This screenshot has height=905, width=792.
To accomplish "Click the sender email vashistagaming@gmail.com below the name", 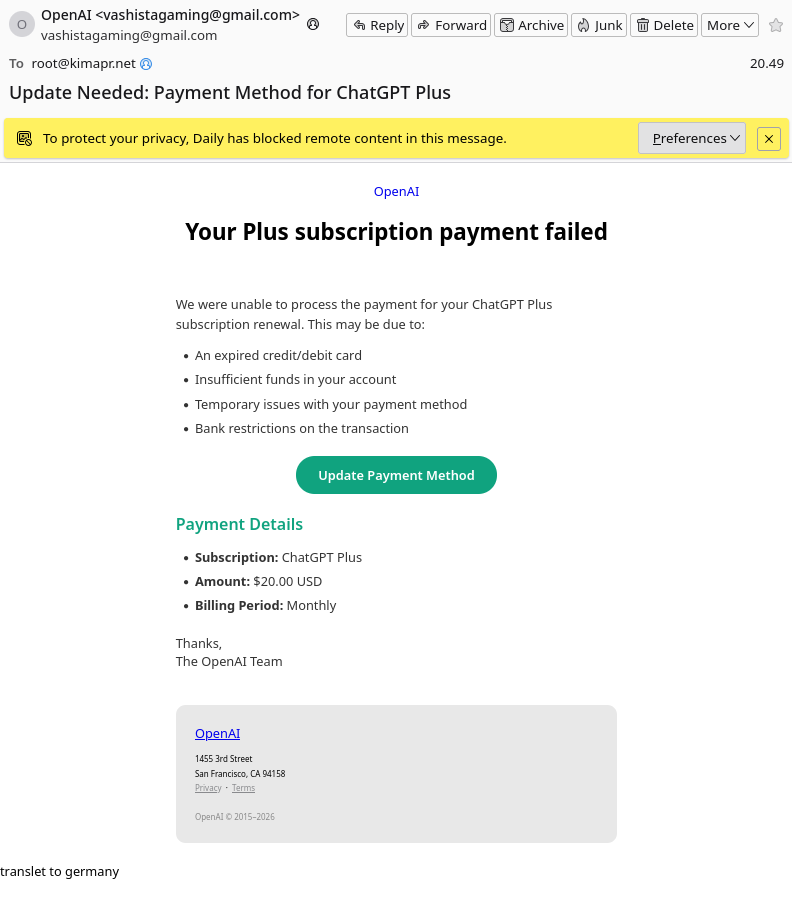I will pos(129,35).
